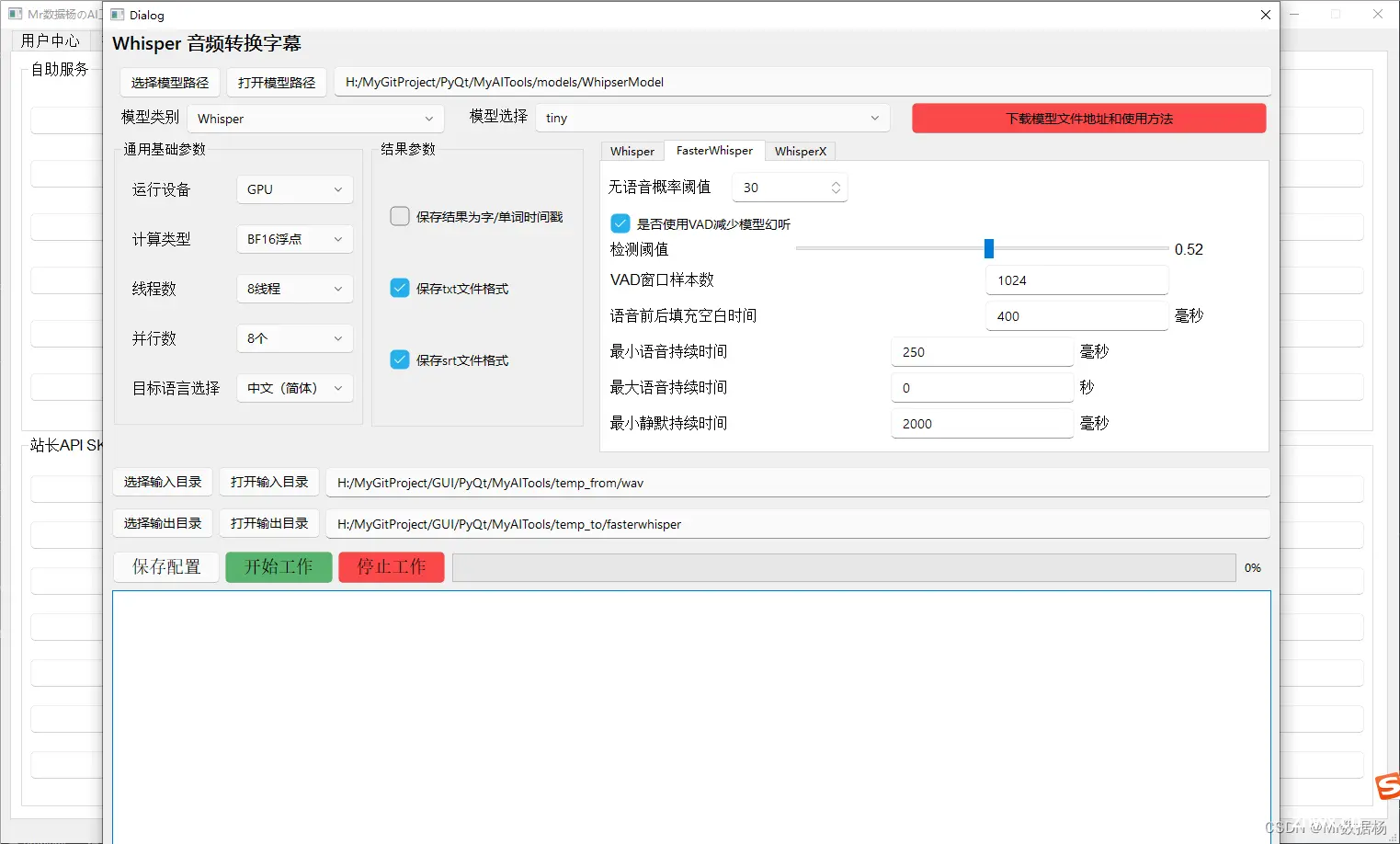This screenshot has height=844, width=1400.
Task: Switch to the WhisperX tab
Action: (x=801, y=151)
